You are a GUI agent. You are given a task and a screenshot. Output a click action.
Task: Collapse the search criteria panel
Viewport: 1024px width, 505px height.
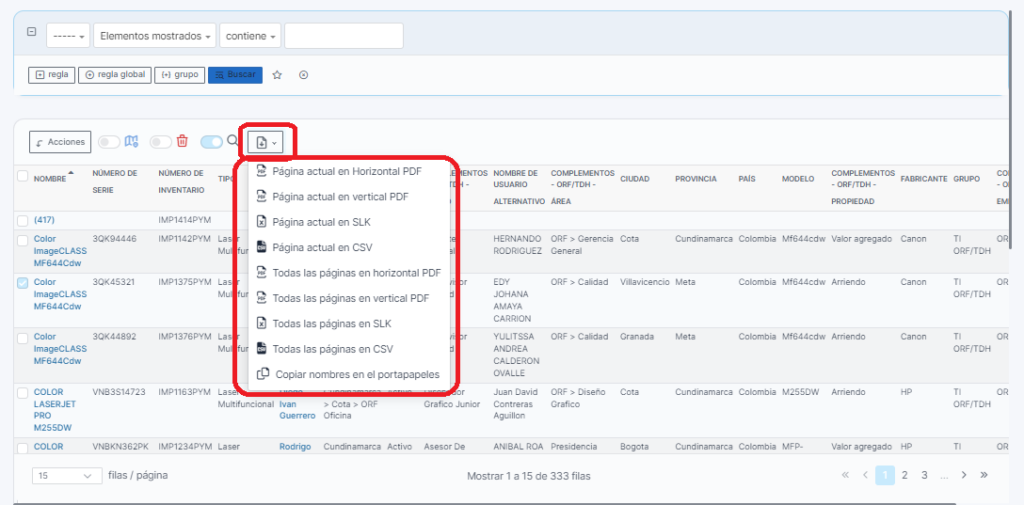click(31, 32)
